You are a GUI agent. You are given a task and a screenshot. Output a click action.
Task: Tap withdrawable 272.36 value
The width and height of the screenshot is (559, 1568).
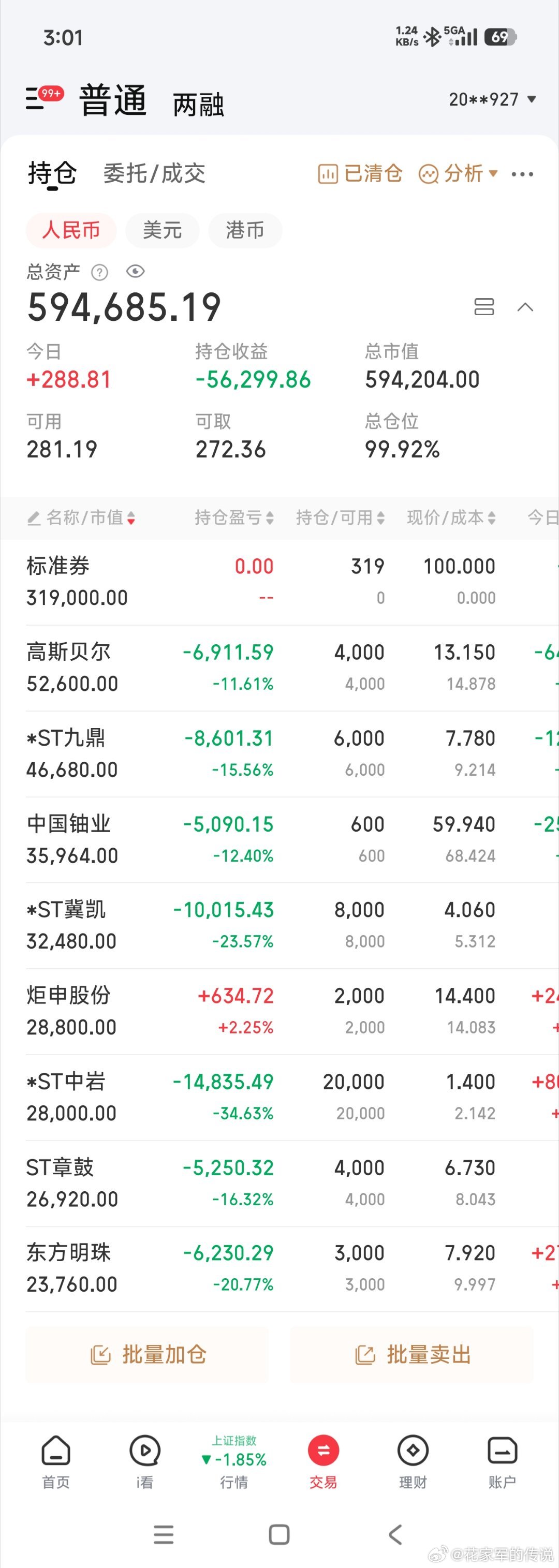click(231, 450)
